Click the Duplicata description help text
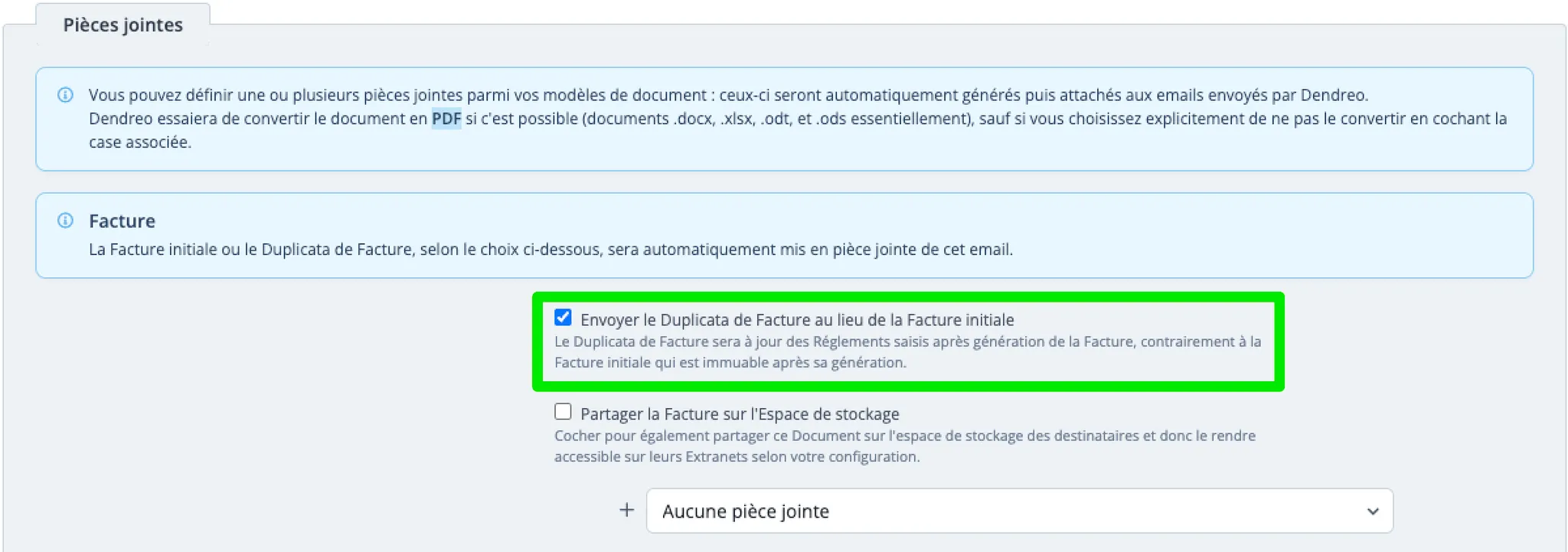1568x552 pixels. [907, 352]
